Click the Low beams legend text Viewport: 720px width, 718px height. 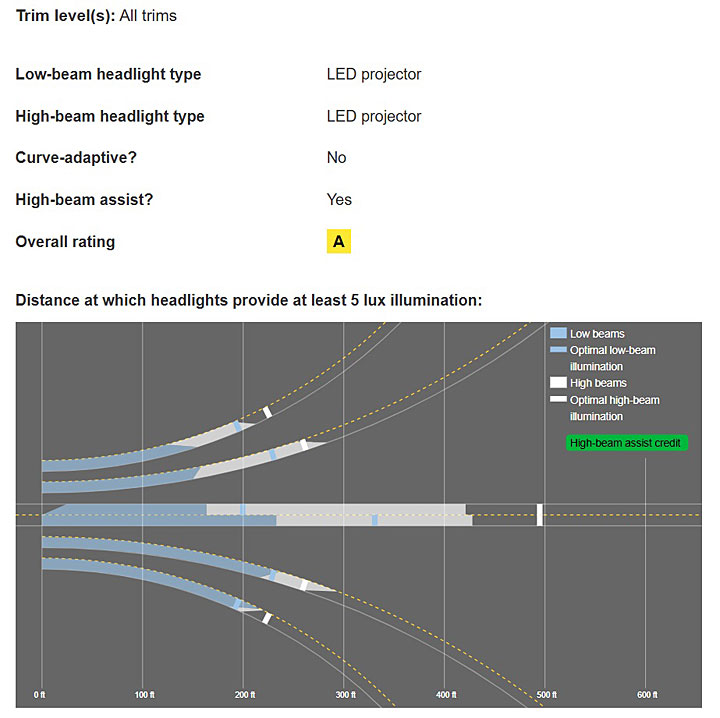coord(597,334)
